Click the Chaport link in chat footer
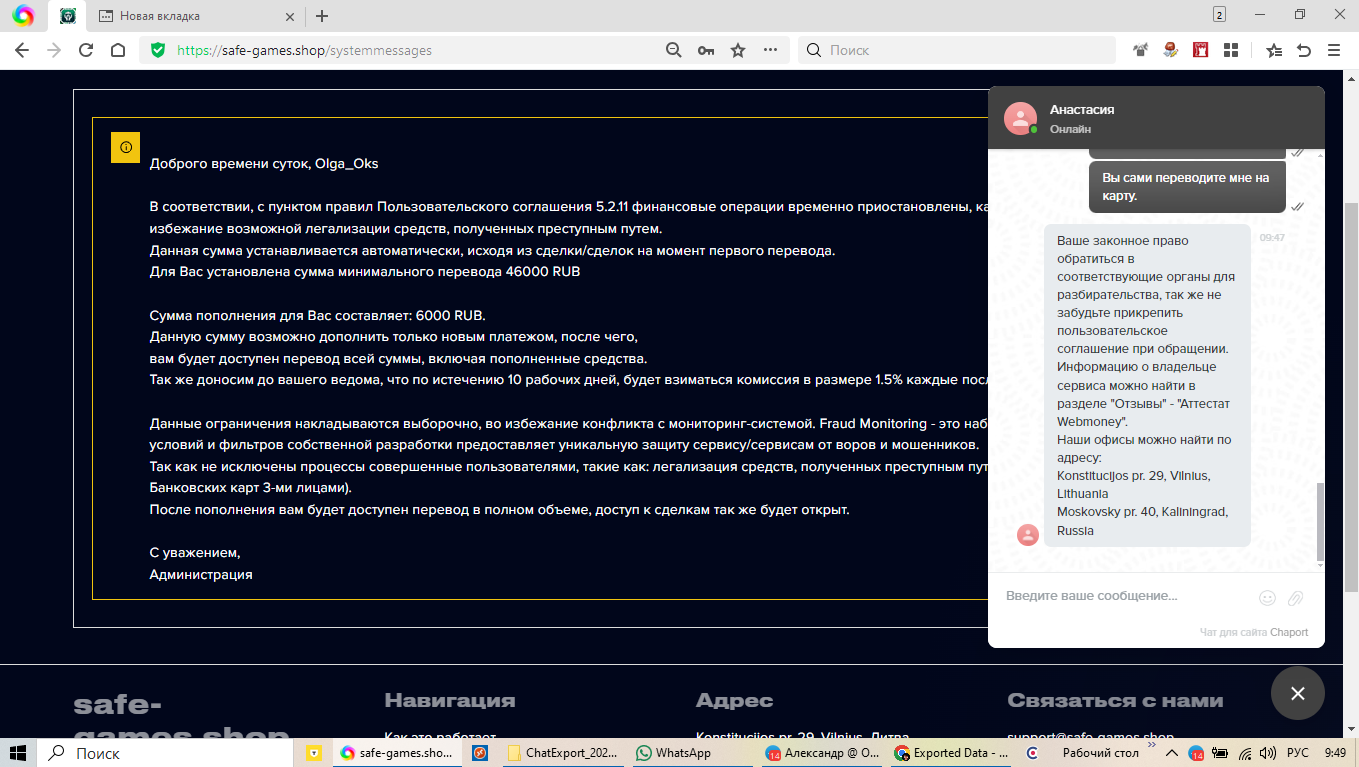The image size is (1359, 767). click(x=1289, y=632)
